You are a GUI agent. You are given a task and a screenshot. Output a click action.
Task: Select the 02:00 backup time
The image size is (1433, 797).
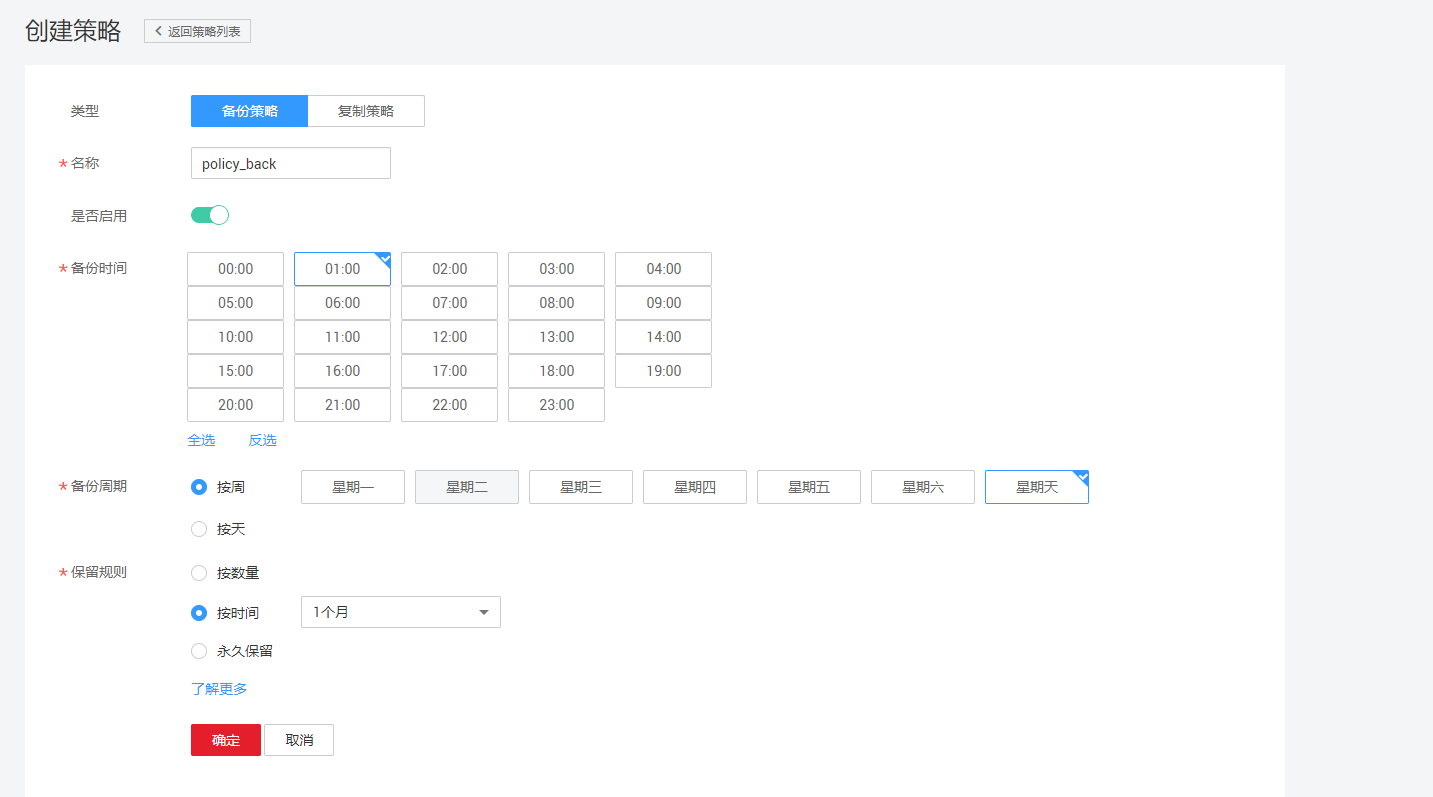[449, 269]
